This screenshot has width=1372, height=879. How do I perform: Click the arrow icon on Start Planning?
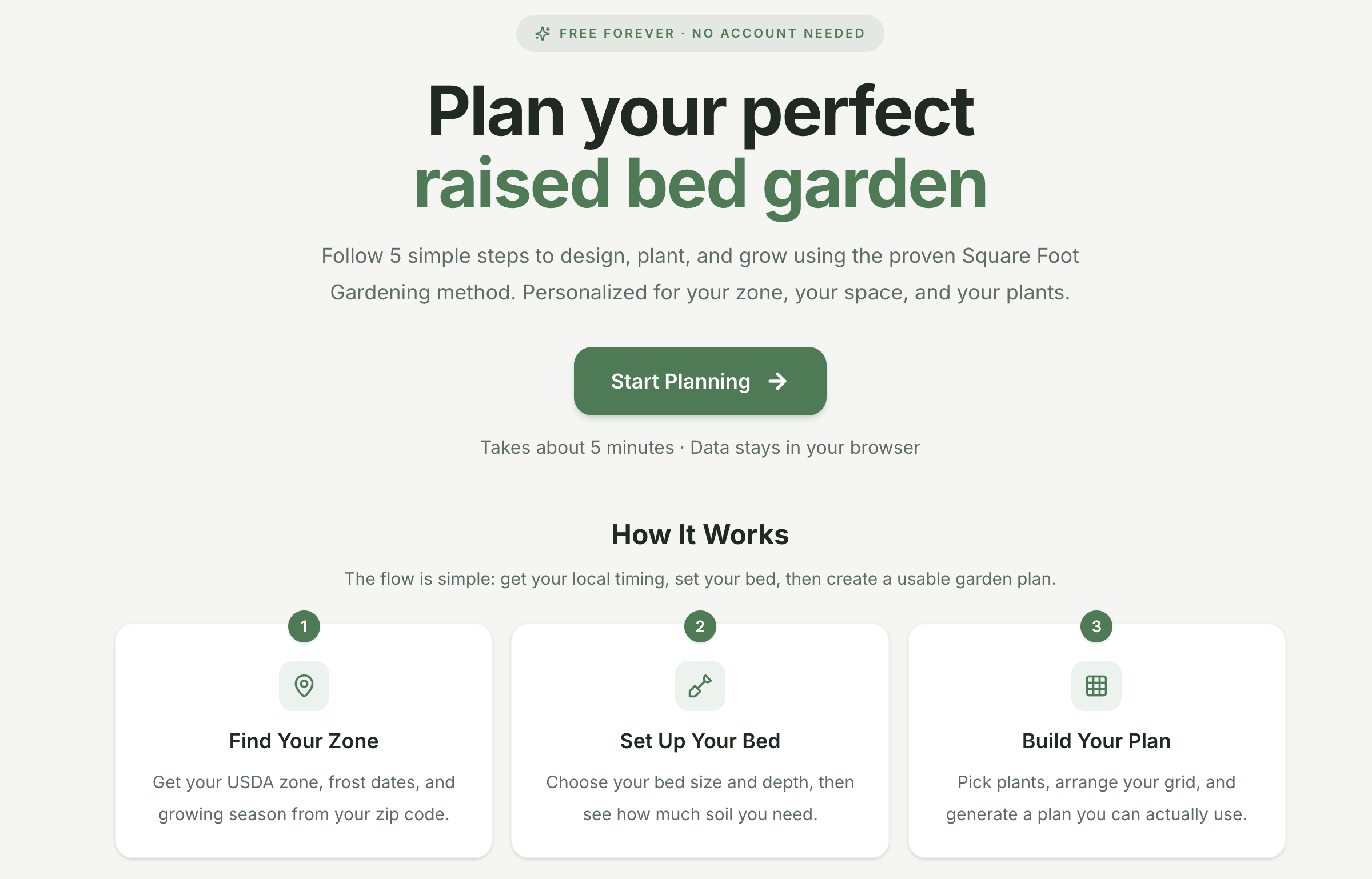pyautogui.click(x=777, y=381)
